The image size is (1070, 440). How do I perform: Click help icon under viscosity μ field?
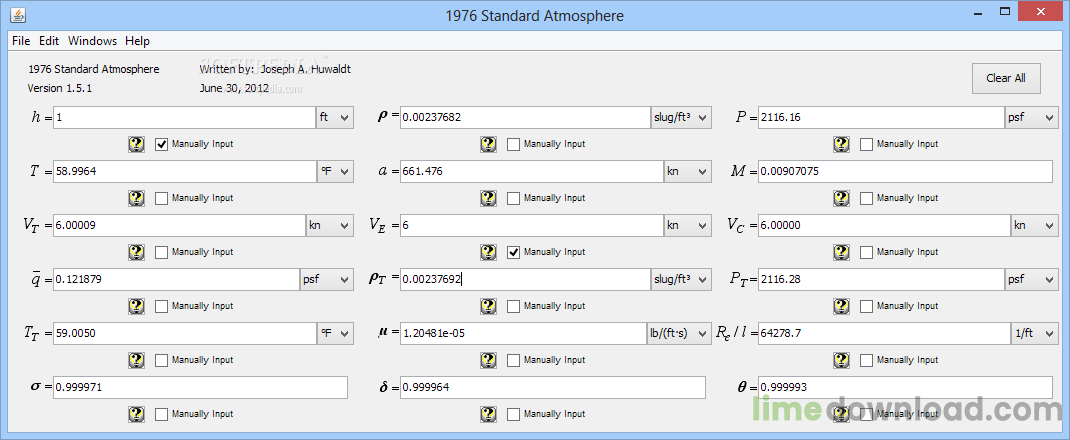[489, 360]
